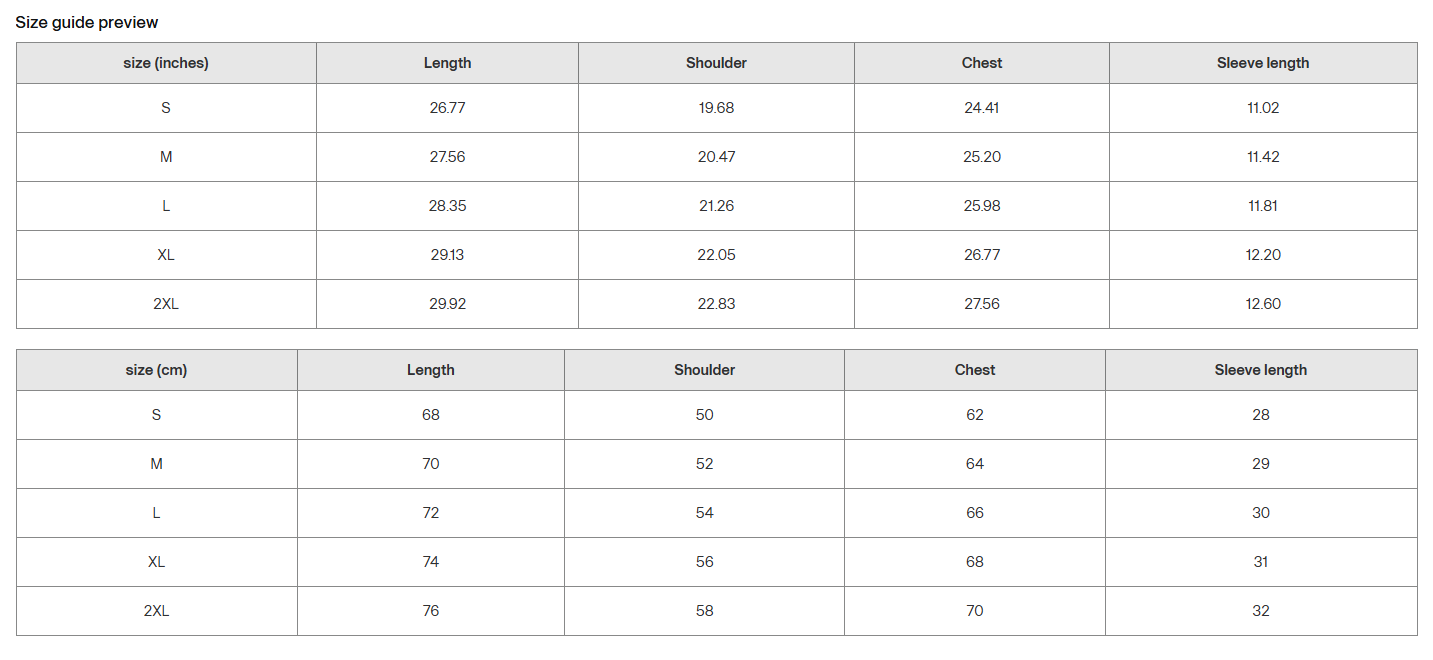Image resolution: width=1433 pixels, height=660 pixels.
Task: Select the 66 chest value for L
Action: [975, 513]
